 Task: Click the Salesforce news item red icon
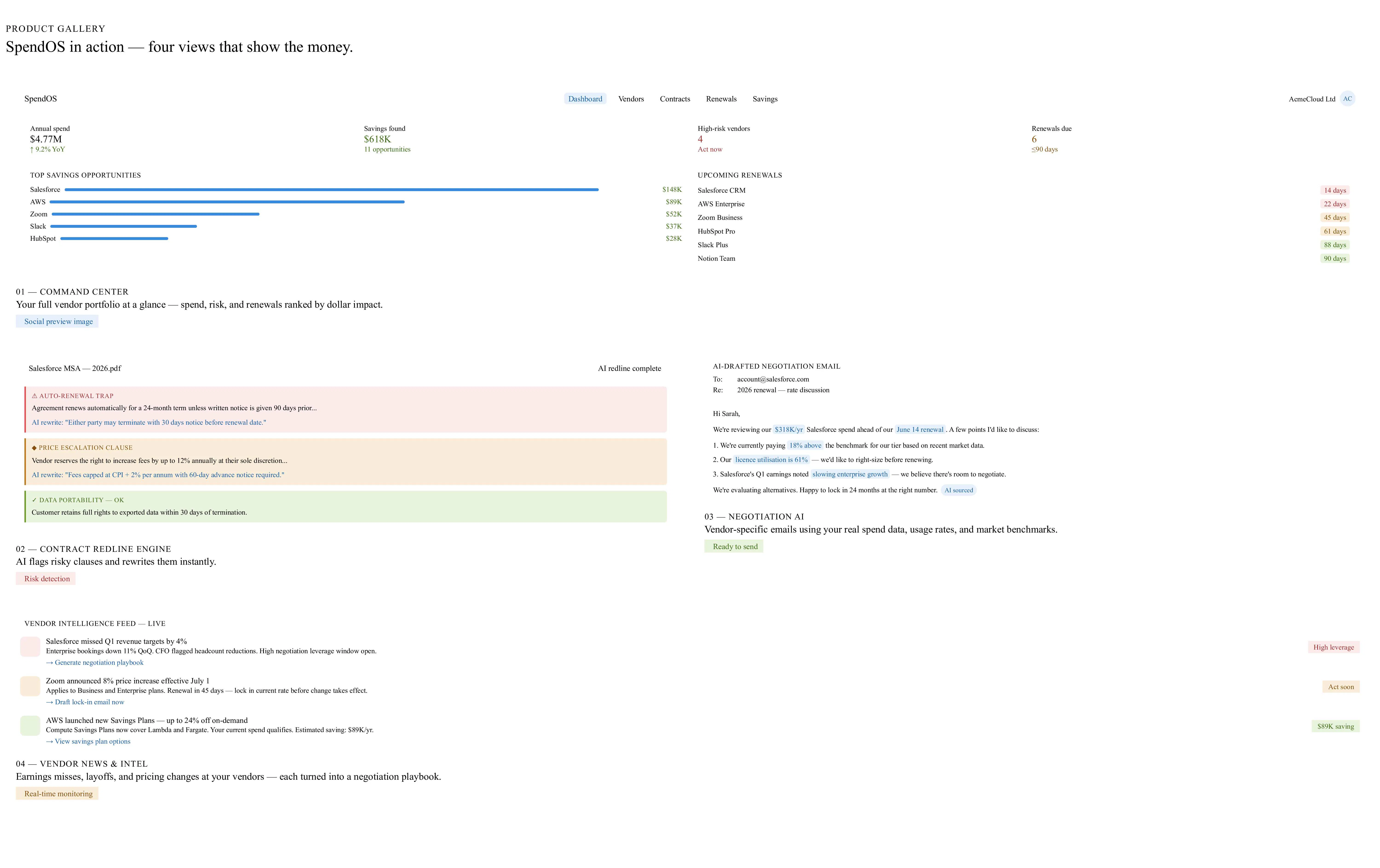point(30,647)
